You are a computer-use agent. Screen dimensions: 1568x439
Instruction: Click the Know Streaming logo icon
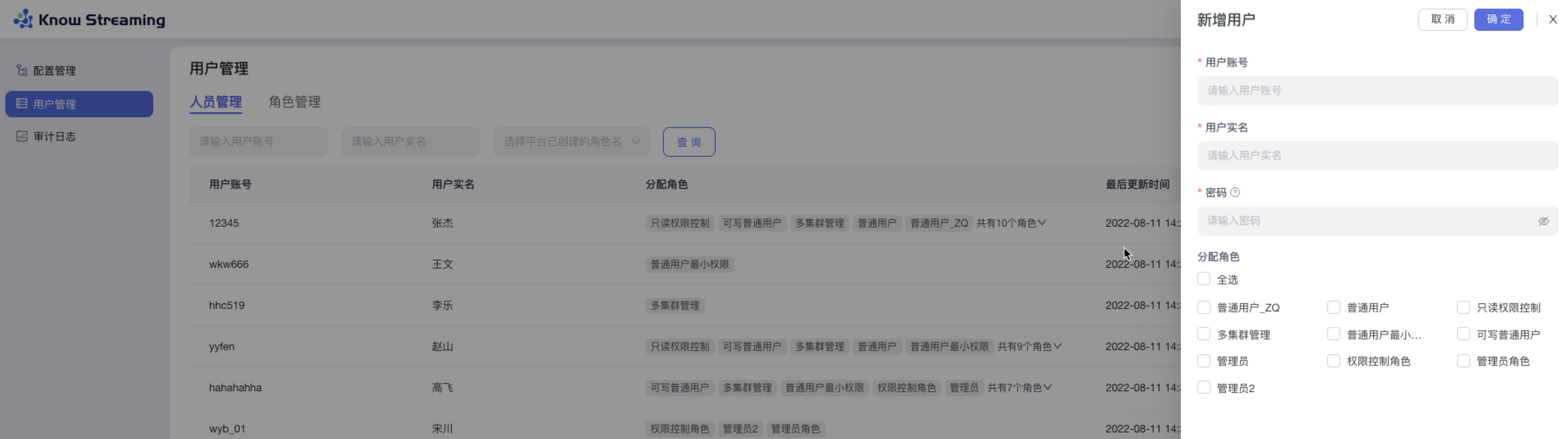pyautogui.click(x=23, y=19)
